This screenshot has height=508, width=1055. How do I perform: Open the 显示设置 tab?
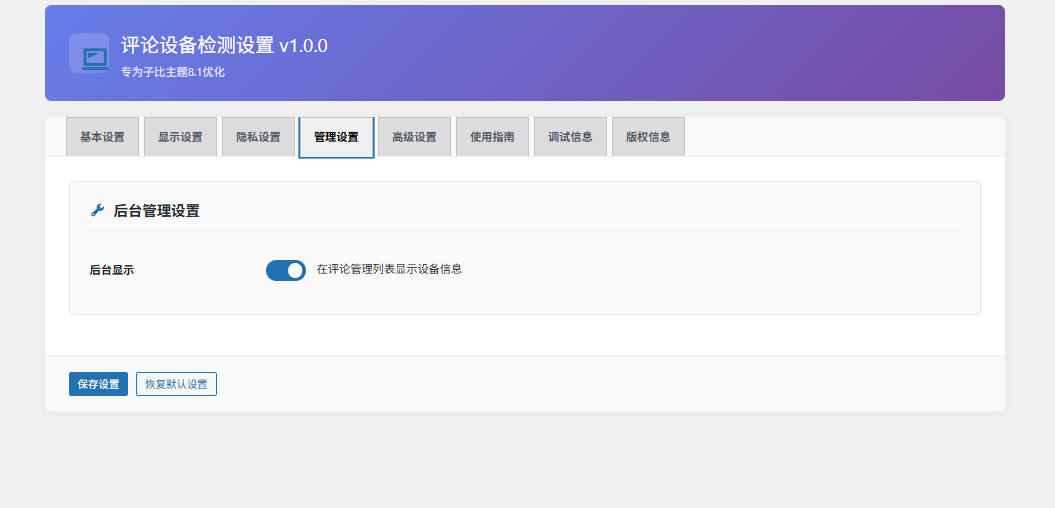coord(180,137)
